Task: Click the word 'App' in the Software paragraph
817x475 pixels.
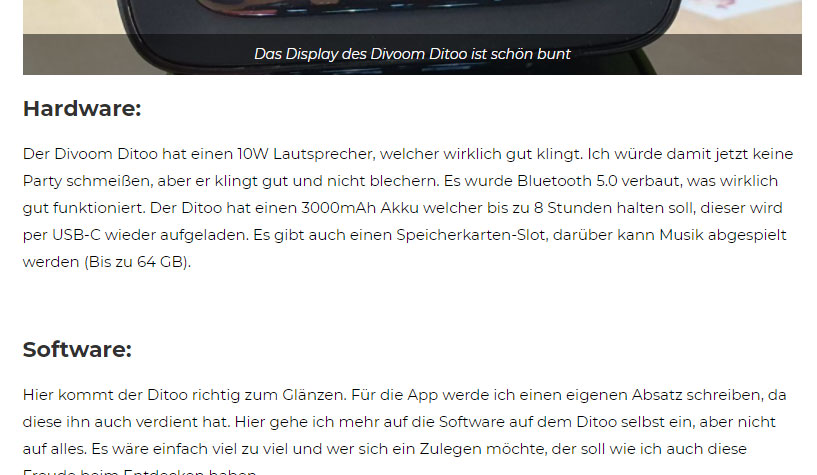Action: click(423, 395)
